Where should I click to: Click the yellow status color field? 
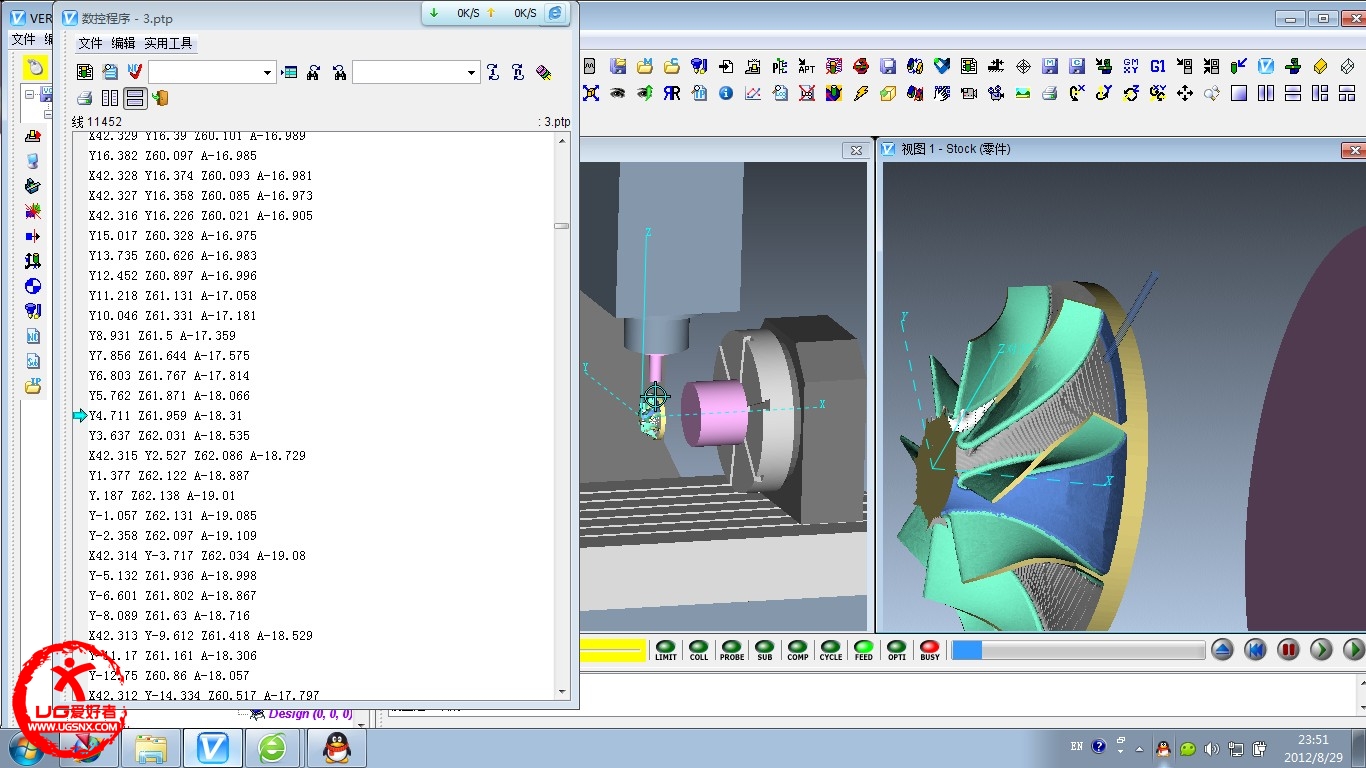click(x=613, y=651)
